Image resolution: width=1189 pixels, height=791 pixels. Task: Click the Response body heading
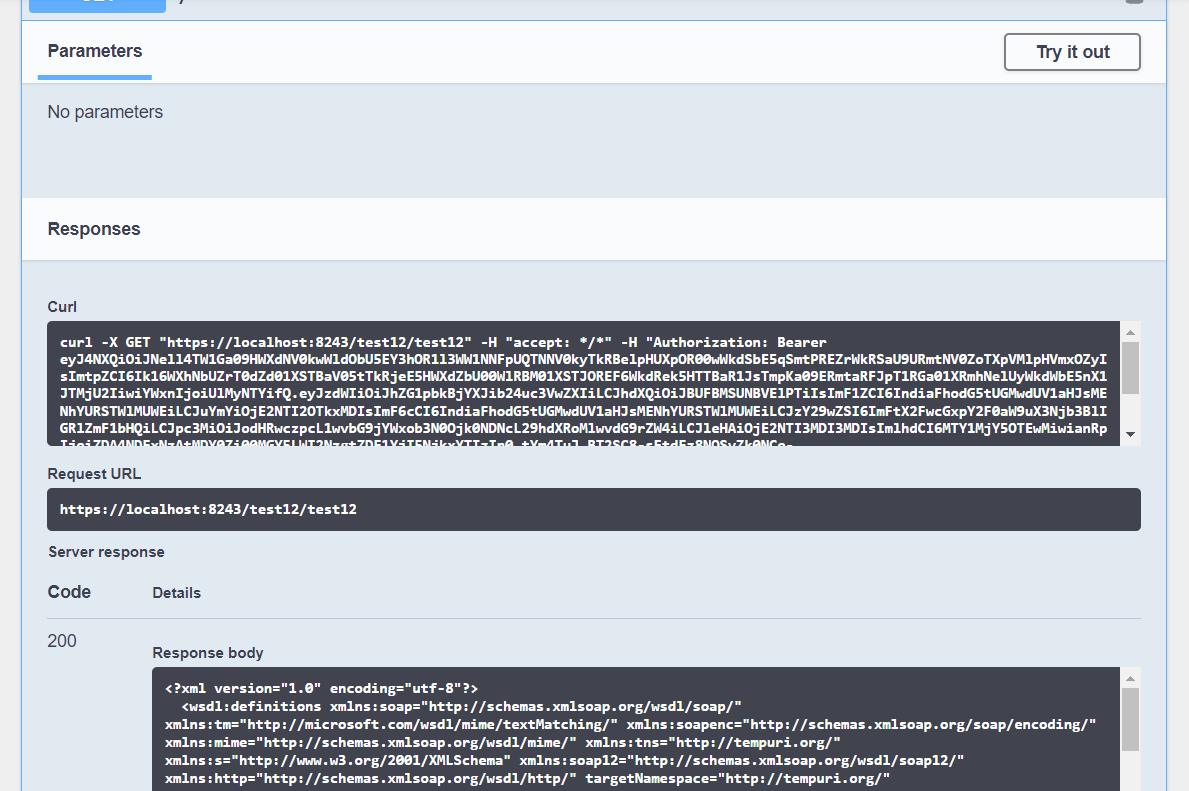(x=207, y=652)
